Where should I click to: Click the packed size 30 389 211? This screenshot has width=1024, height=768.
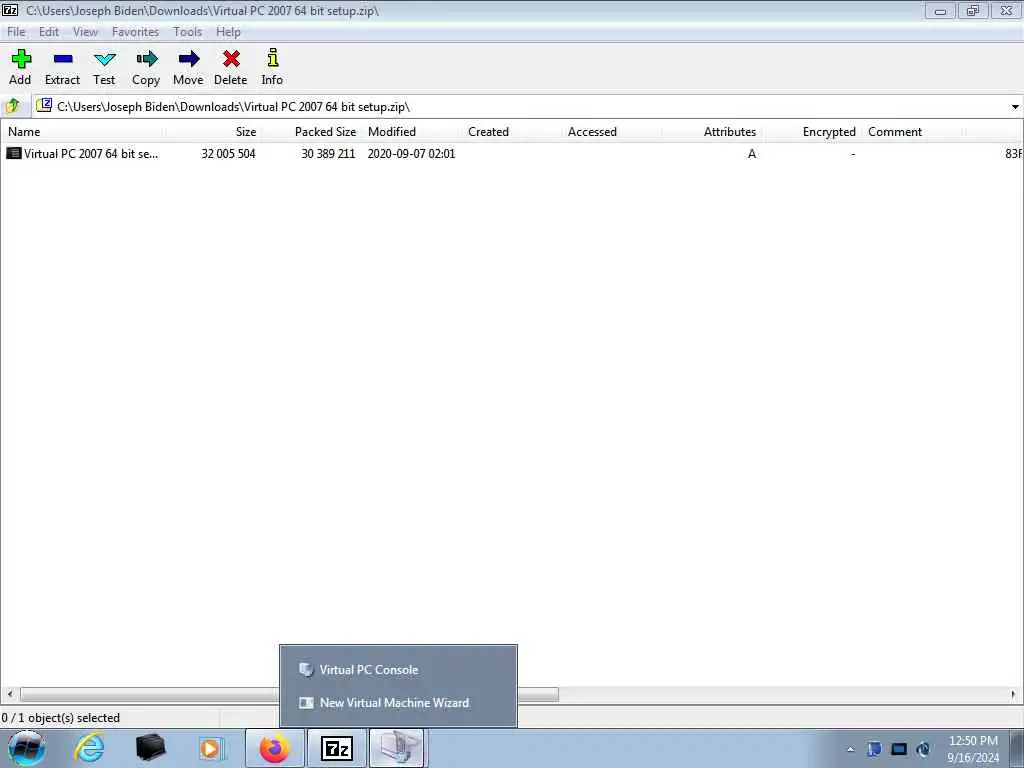328,153
